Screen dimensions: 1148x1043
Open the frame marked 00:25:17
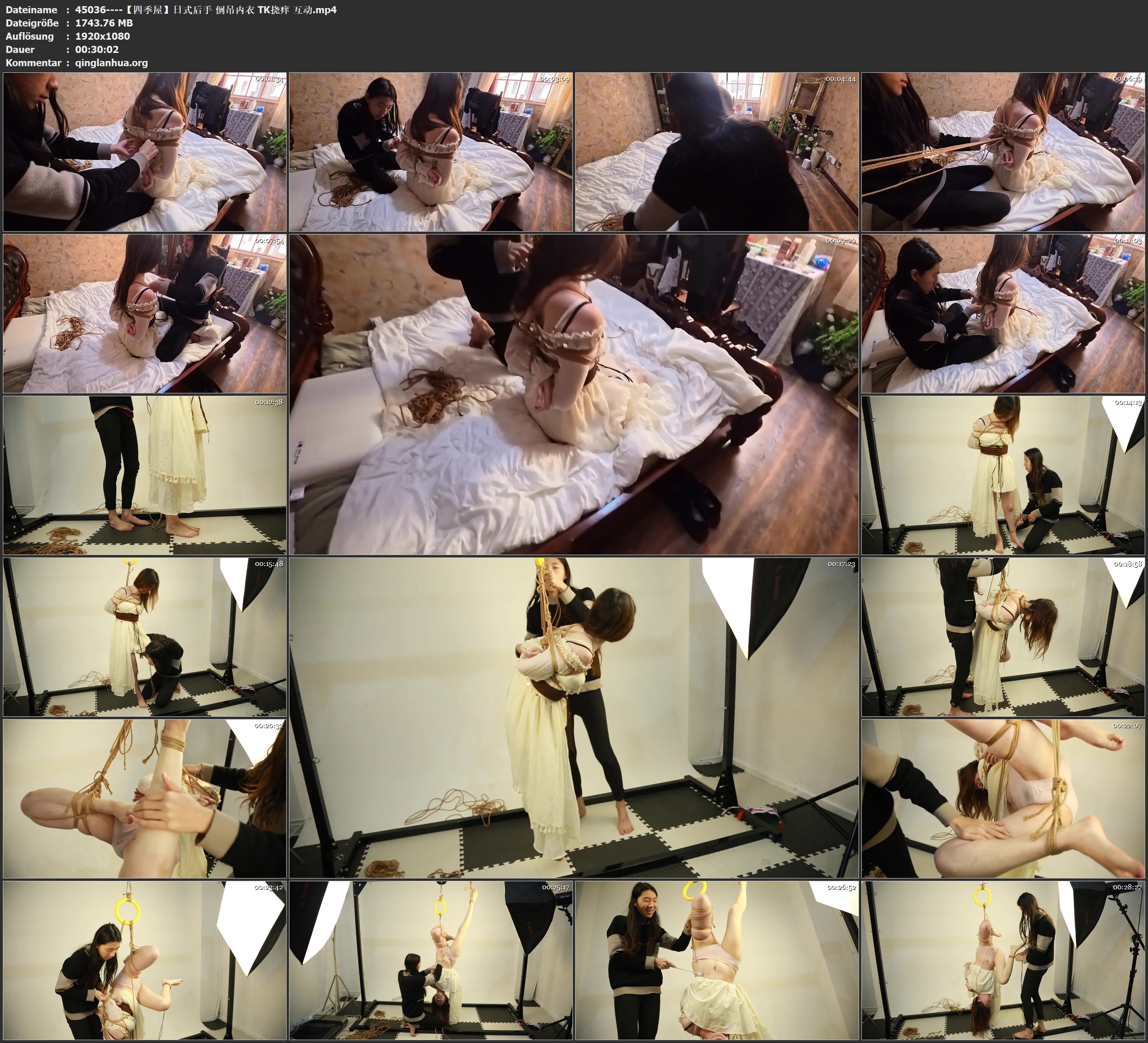pyautogui.click(x=430, y=960)
